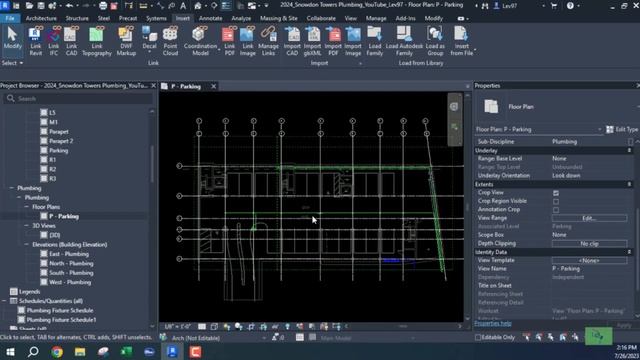The image size is (640, 360).
Task: Click the taskbar search icon
Action: [x=33, y=351]
